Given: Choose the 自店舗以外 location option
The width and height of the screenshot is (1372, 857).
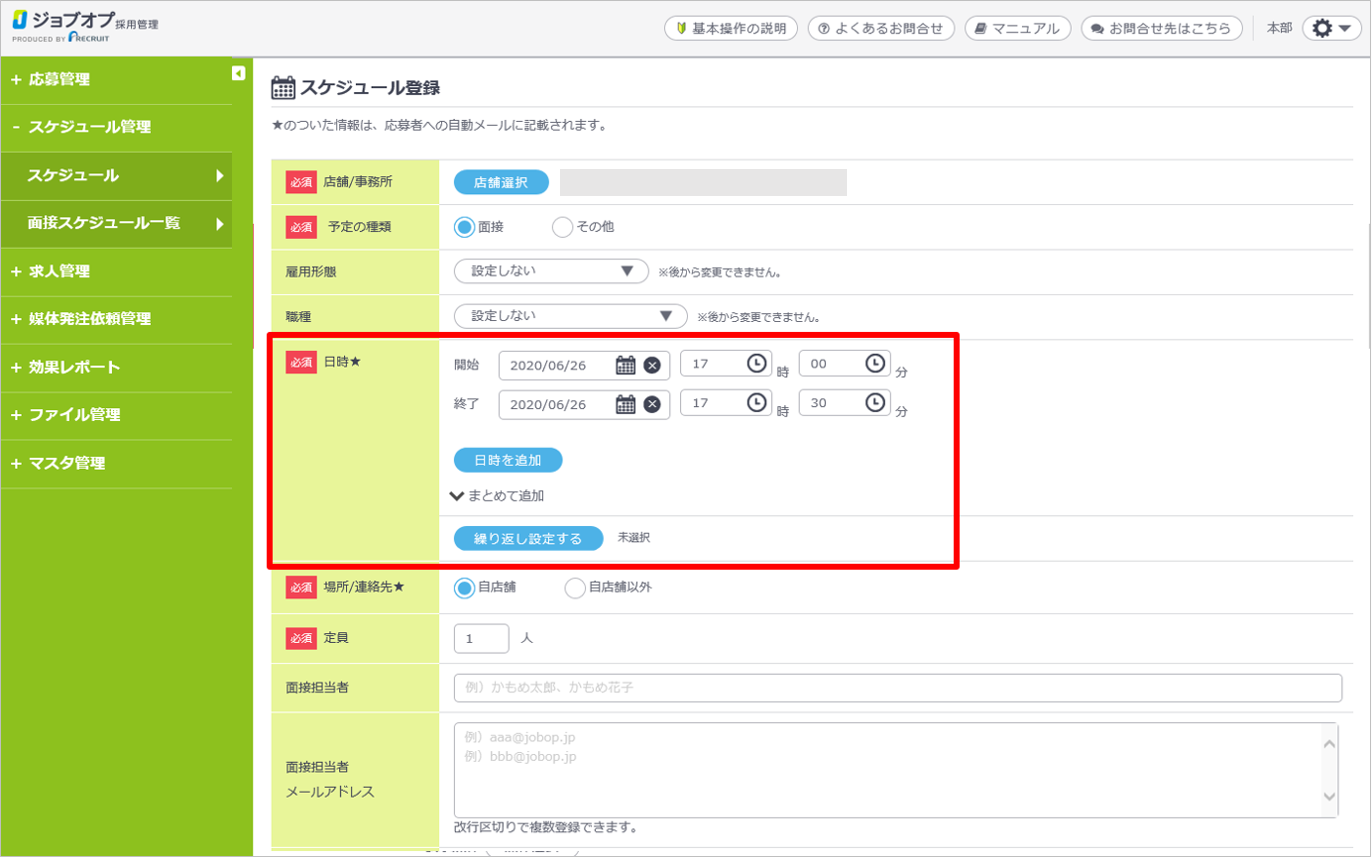Looking at the screenshot, I should [x=574, y=588].
